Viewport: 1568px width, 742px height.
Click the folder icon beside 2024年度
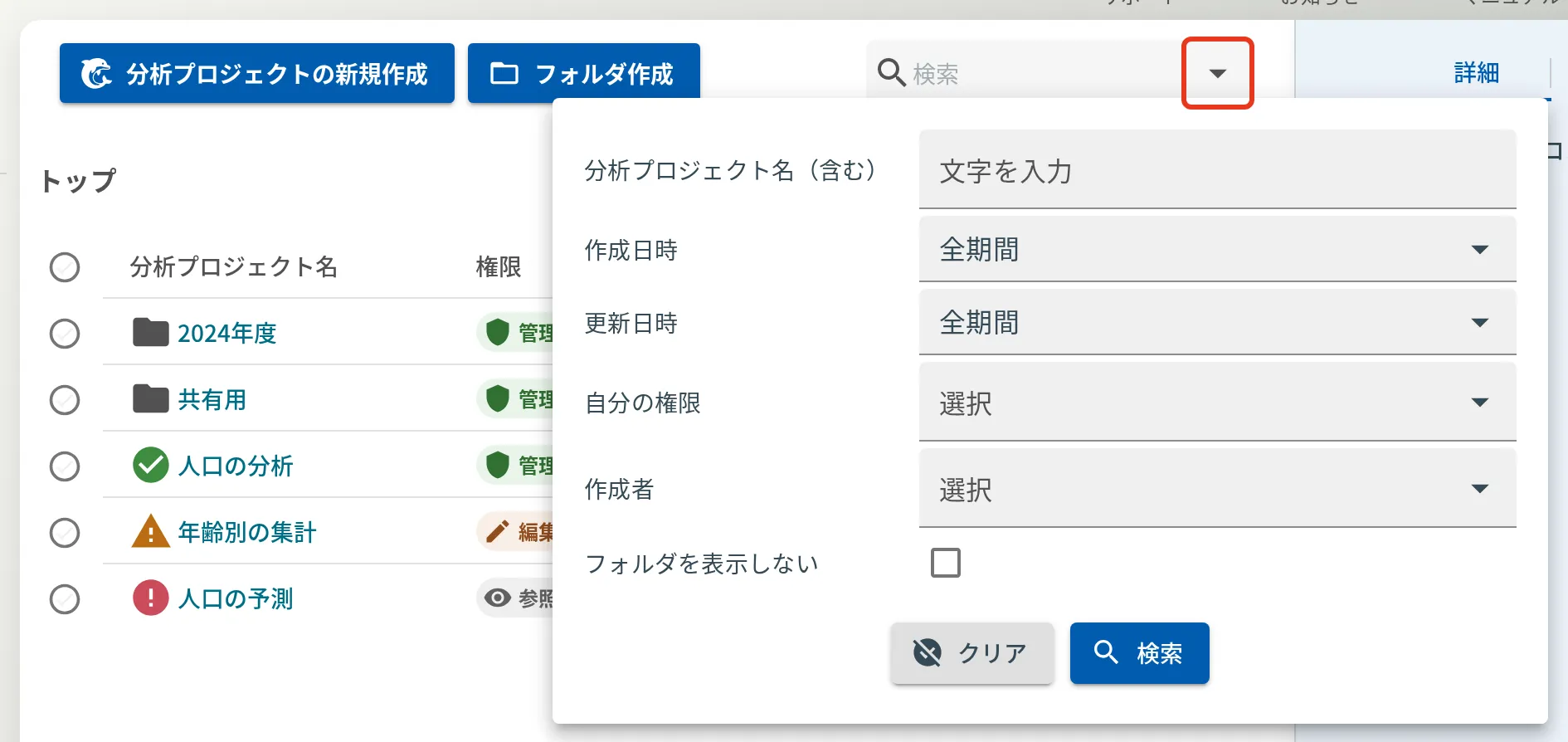(151, 333)
